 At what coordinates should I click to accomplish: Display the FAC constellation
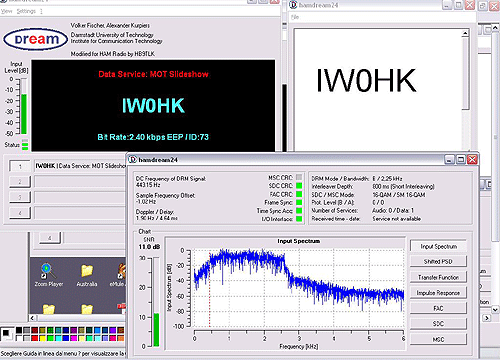tap(438, 308)
